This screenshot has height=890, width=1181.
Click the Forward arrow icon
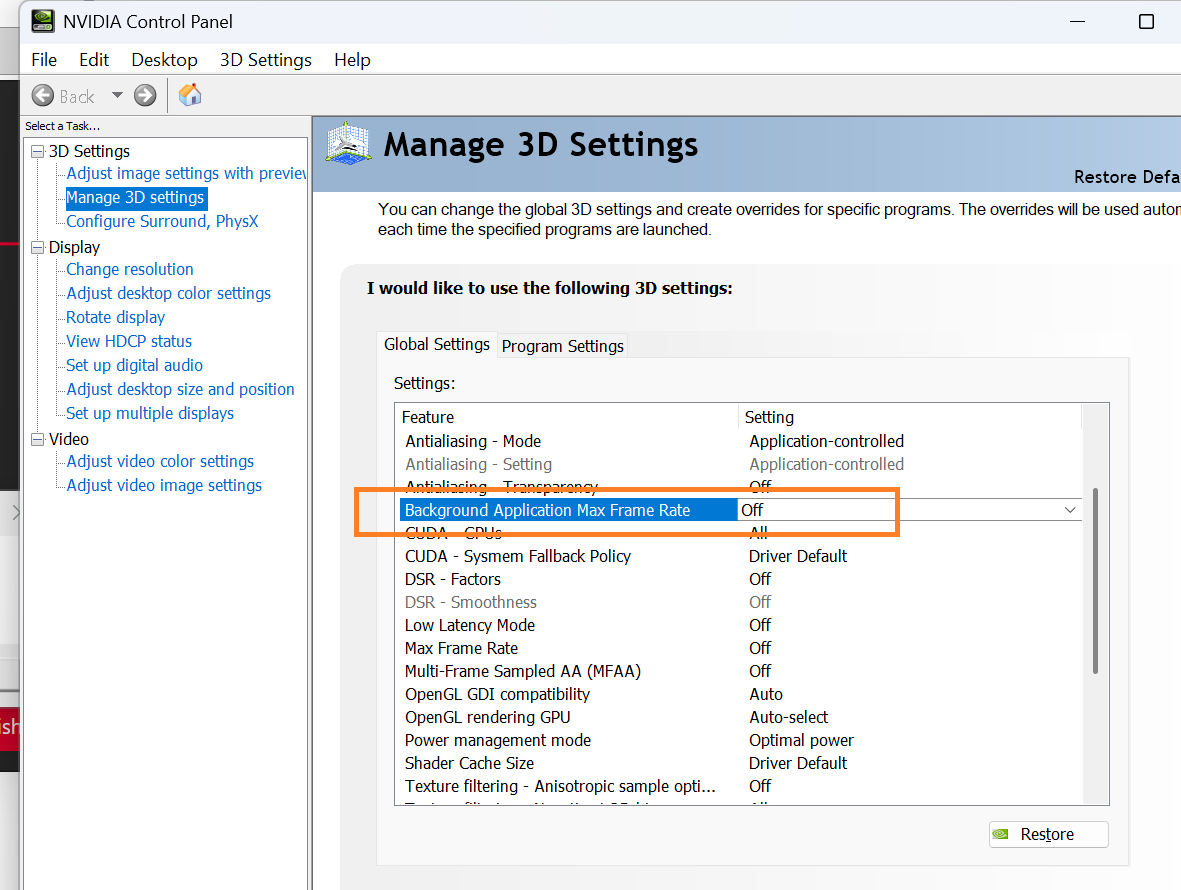coord(145,95)
